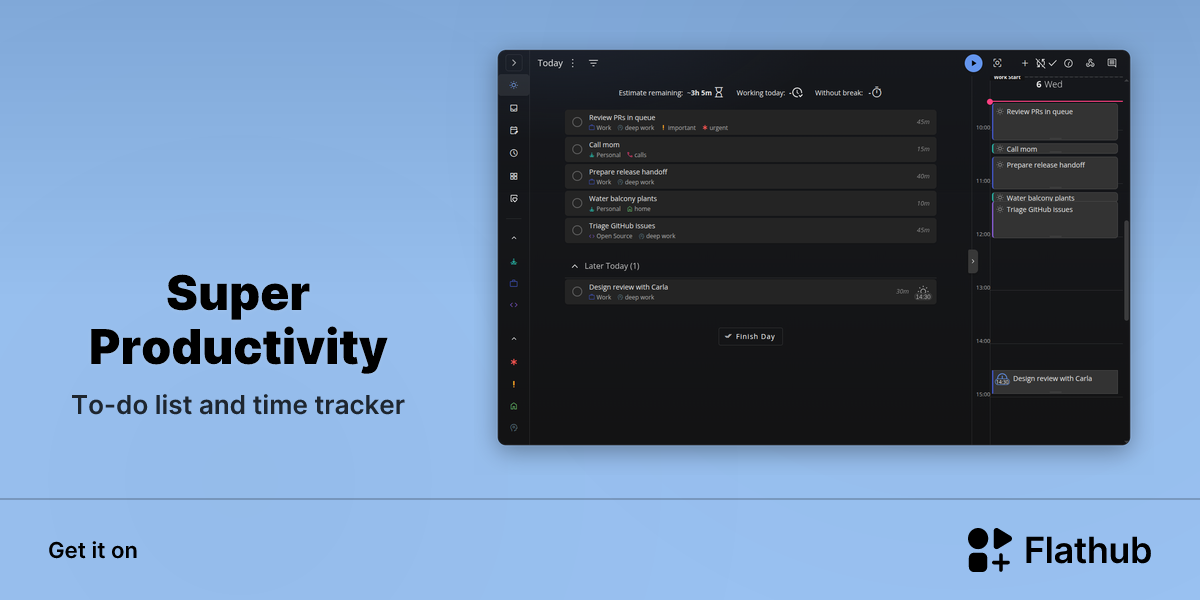Mark Review PRs in queue as done

(577, 122)
